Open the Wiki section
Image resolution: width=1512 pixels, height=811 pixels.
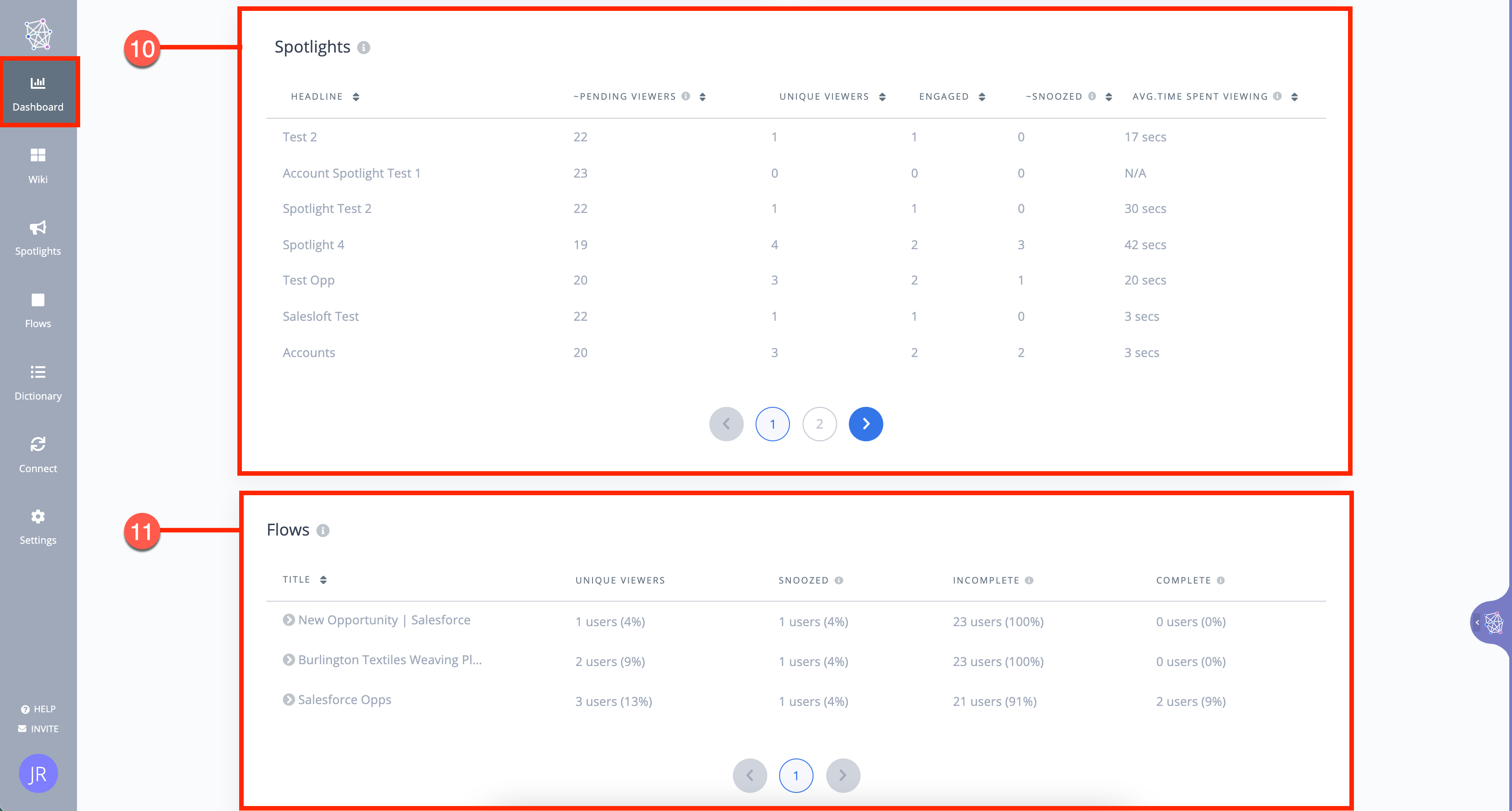tap(37, 165)
